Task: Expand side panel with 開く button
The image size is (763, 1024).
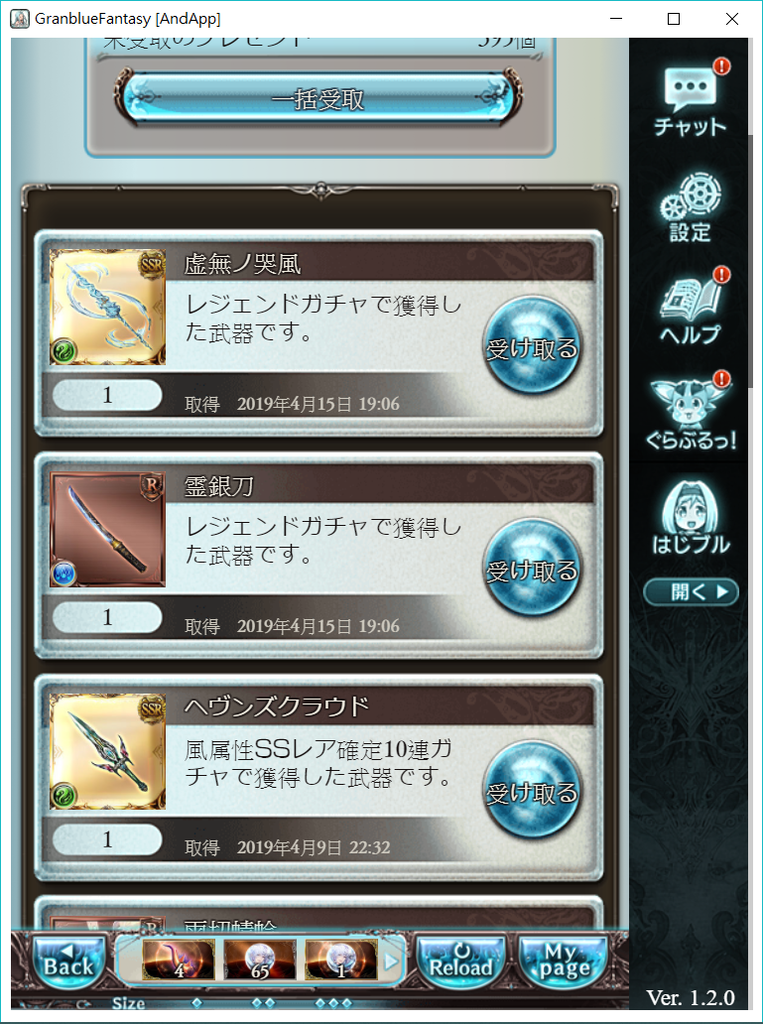Action: coord(691,592)
